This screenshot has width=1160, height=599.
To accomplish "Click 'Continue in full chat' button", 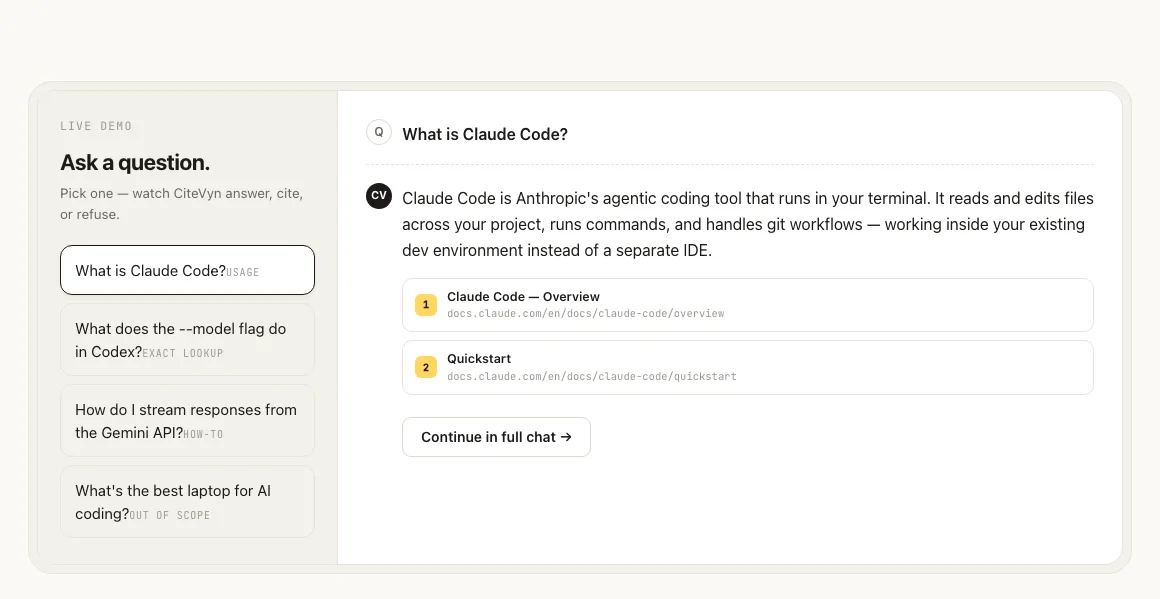I will [x=496, y=437].
